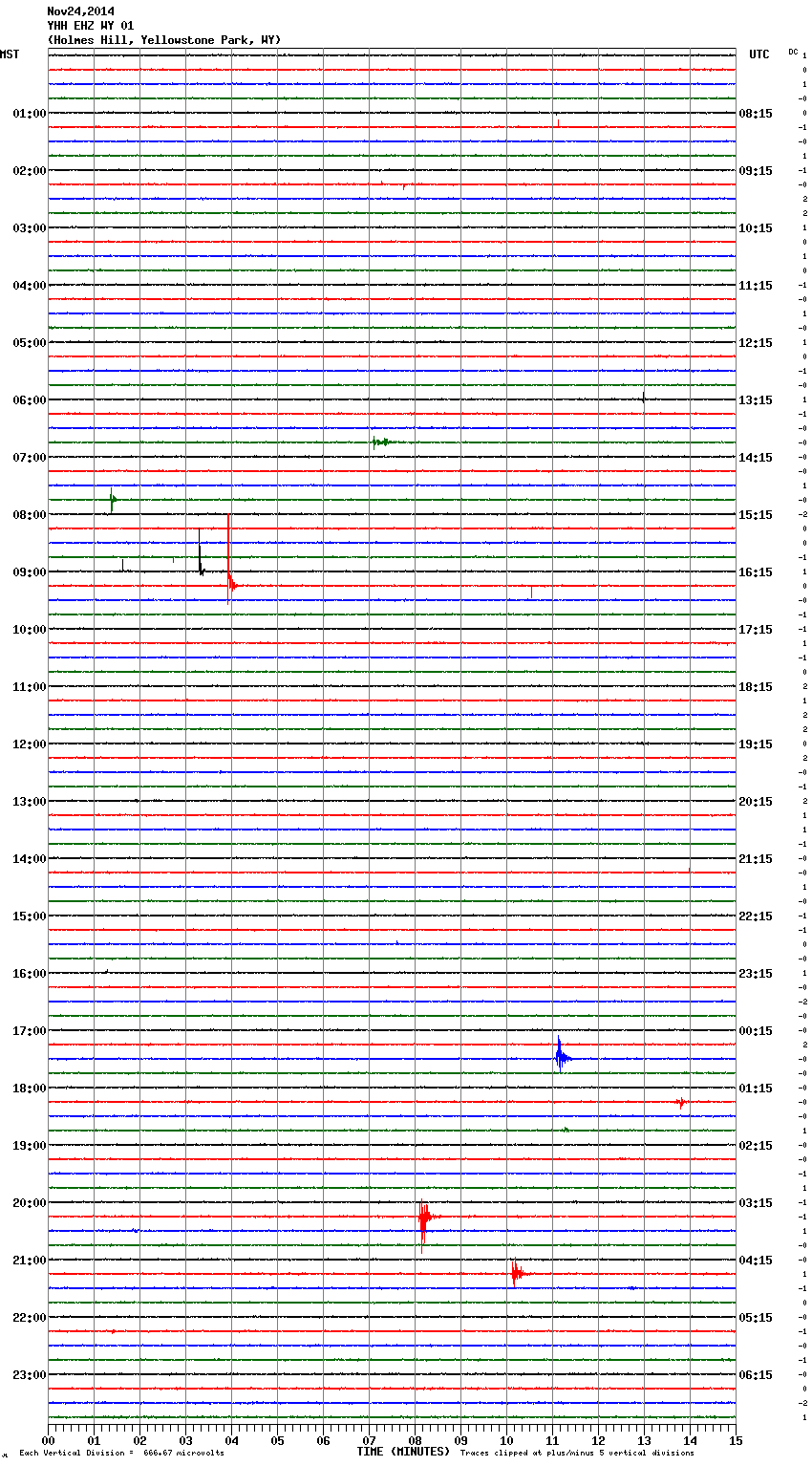Click the 'TIME (MINUTES)' axis title
Viewport: 812px width, 1466px height.
[x=403, y=1452]
